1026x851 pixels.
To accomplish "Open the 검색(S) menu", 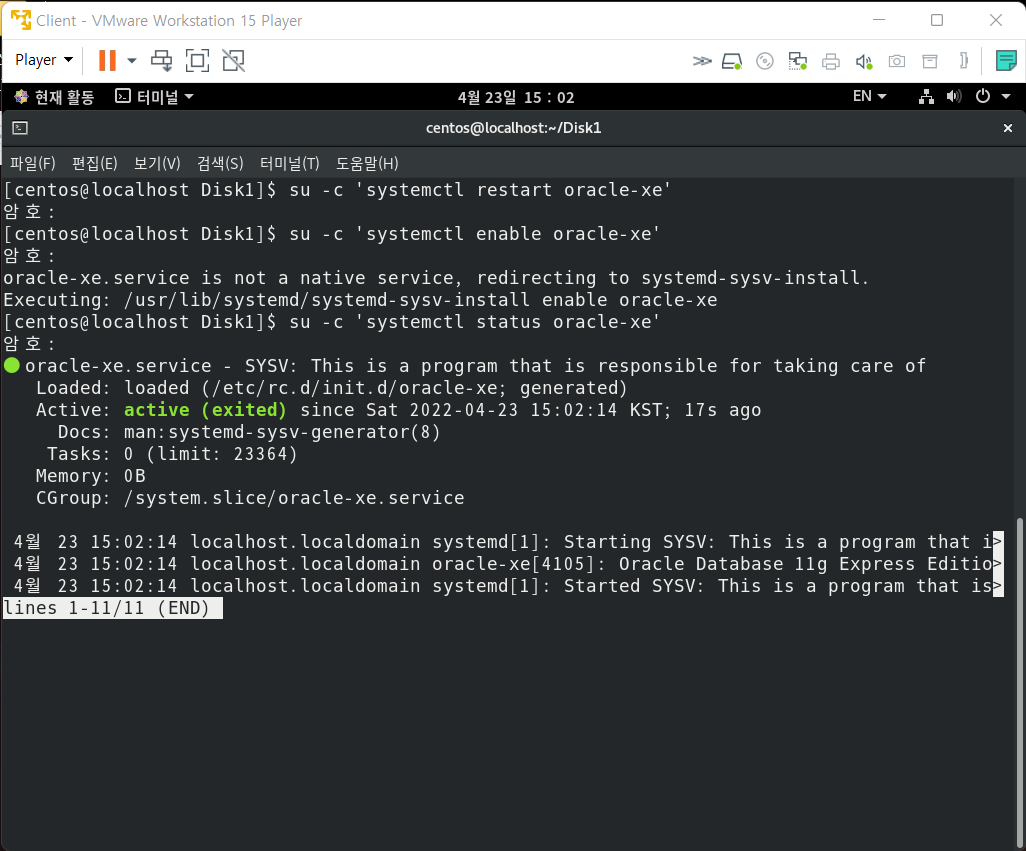I will coord(221,164).
